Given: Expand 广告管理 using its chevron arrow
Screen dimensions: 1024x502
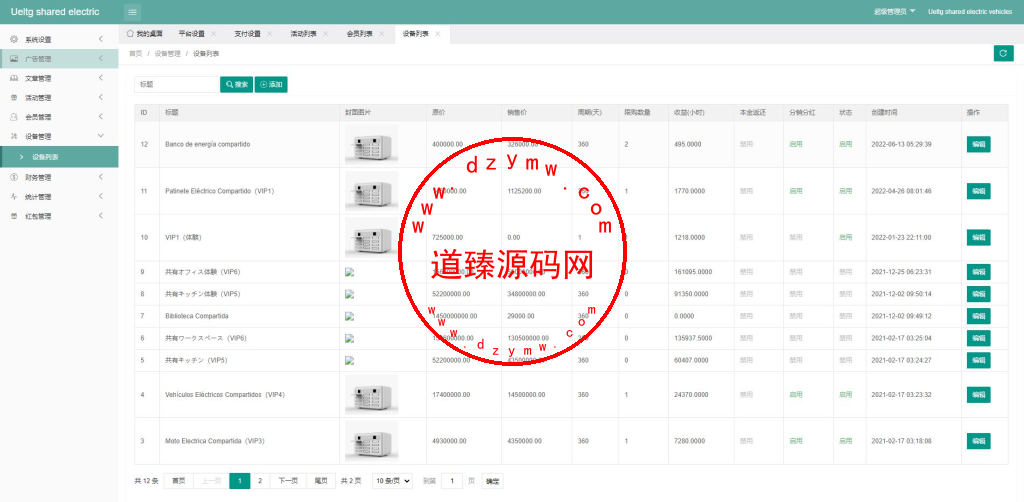Looking at the screenshot, I should point(101,59).
